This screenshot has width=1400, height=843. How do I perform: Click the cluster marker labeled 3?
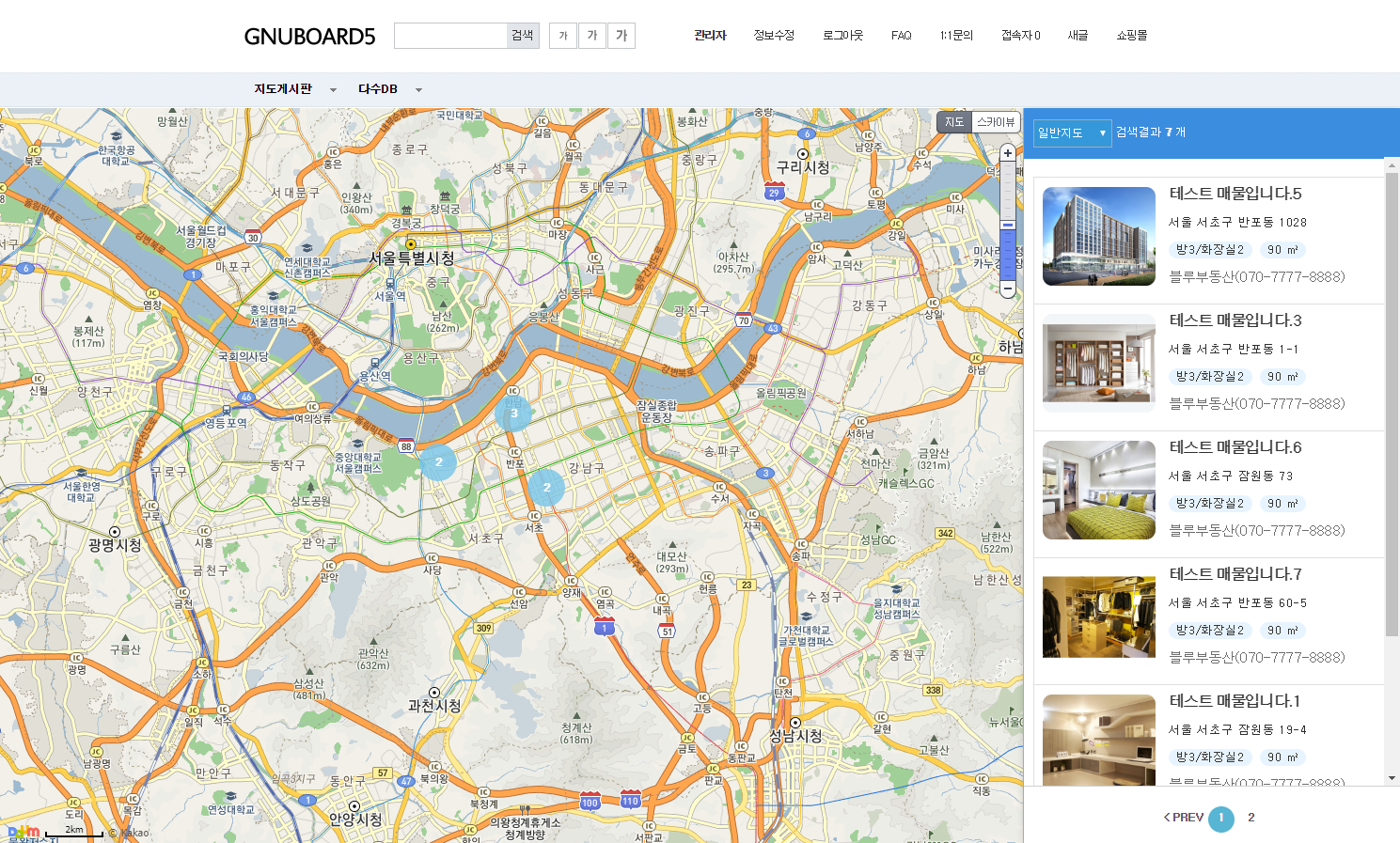pyautogui.click(x=513, y=413)
